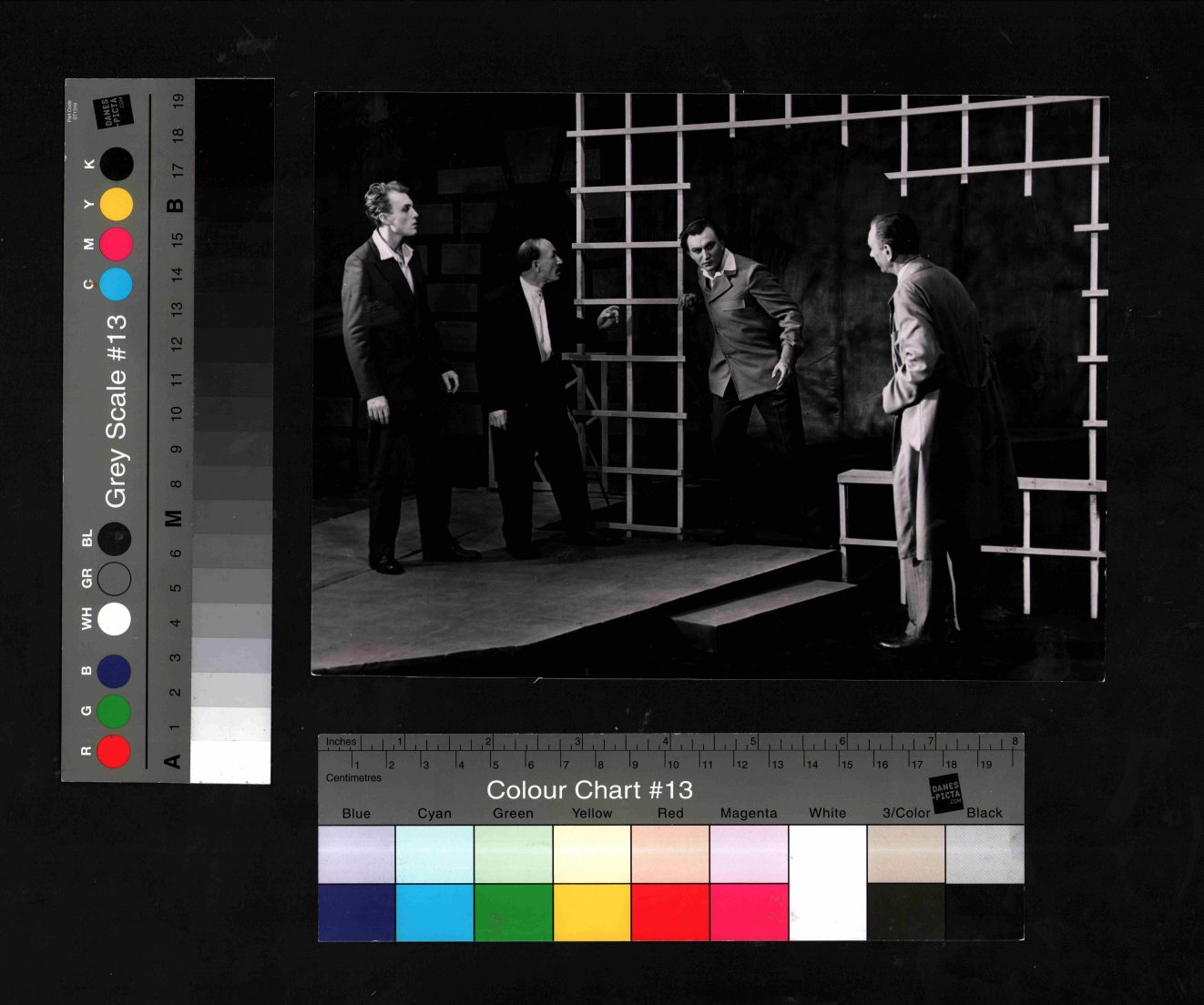Click the 'Grey Scale #13' title text
The width and height of the screenshot is (1204, 1005).
[x=117, y=411]
